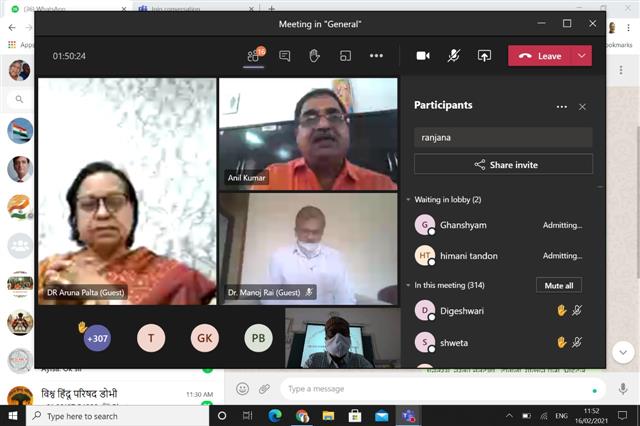Show hidden system tray icons
640x426 pixels.
[x=509, y=416]
